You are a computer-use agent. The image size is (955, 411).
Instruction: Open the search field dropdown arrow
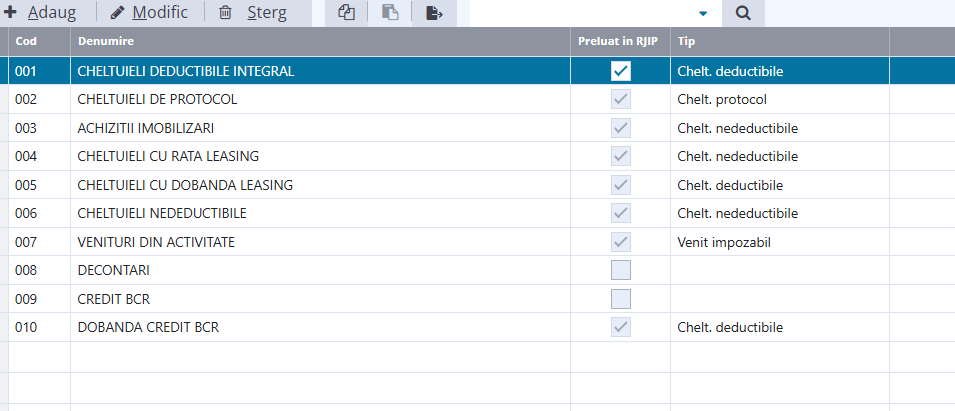(x=703, y=13)
